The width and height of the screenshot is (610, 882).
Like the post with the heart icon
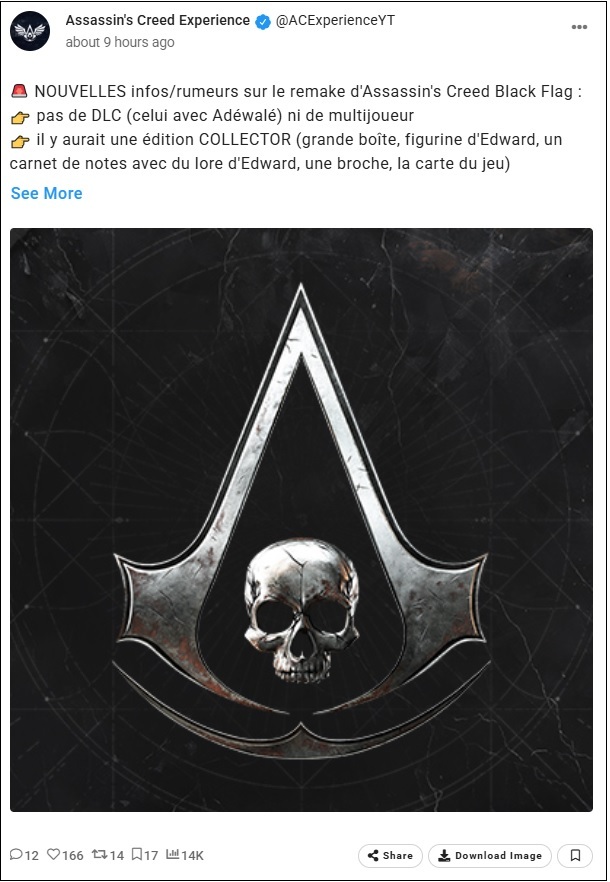pyautogui.click(x=53, y=854)
